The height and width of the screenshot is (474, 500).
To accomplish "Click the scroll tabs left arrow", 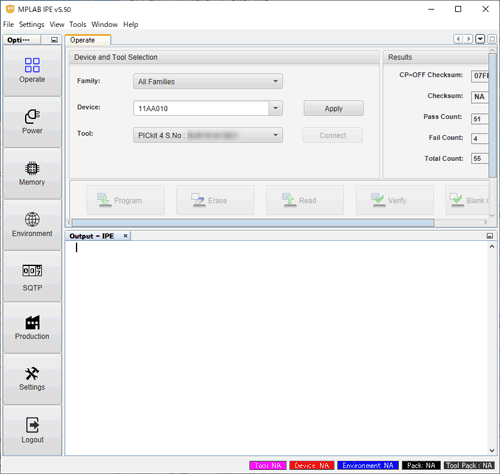I will click(458, 39).
